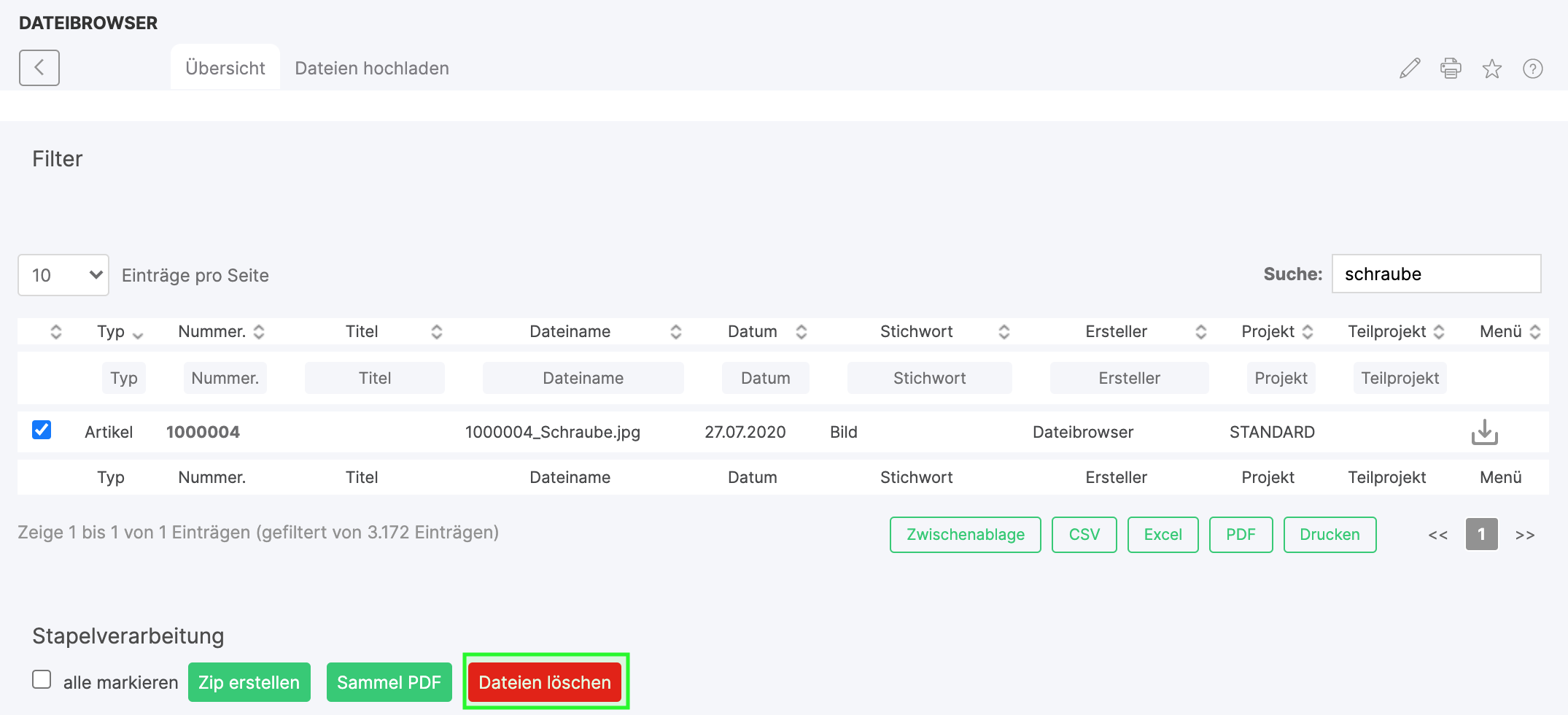Click the red Dateien löschen button
Image resolution: width=1568 pixels, height=715 pixels.
click(x=545, y=682)
